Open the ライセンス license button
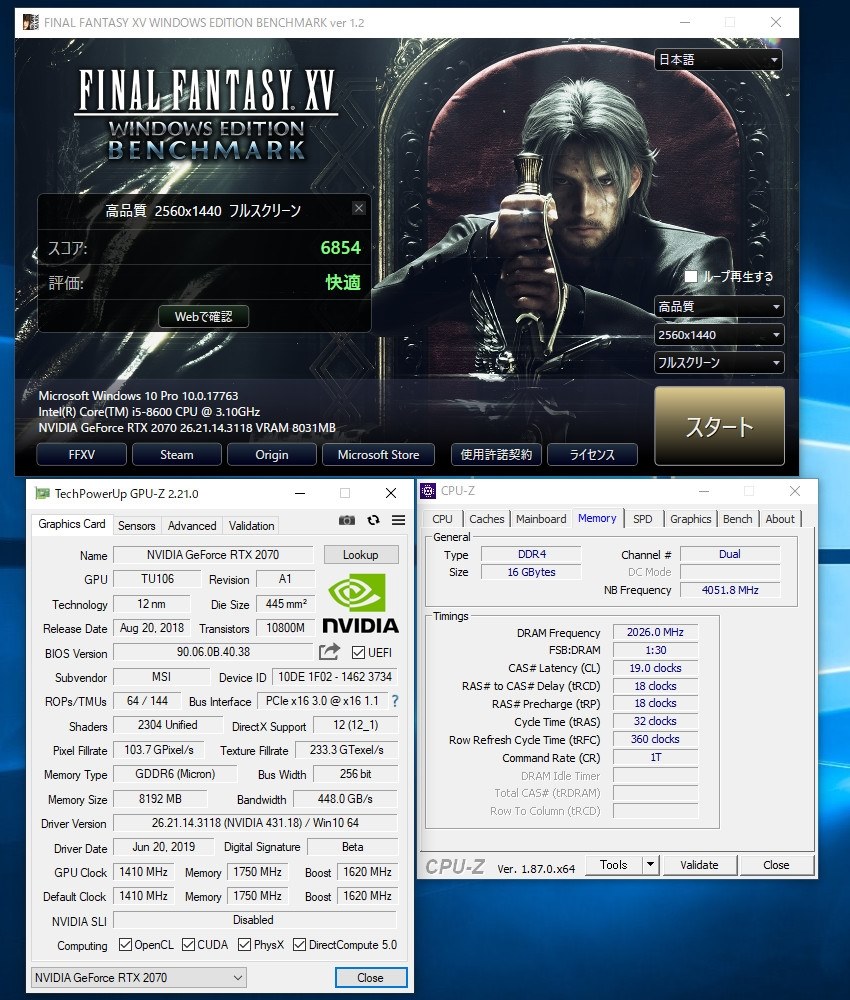850x1000 pixels. [592, 455]
